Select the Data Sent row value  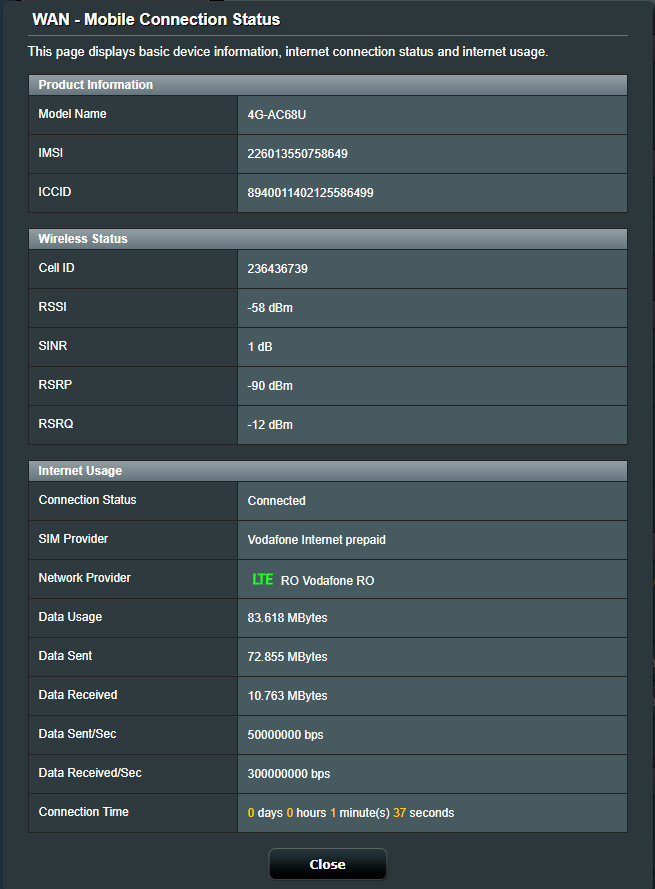coord(289,656)
